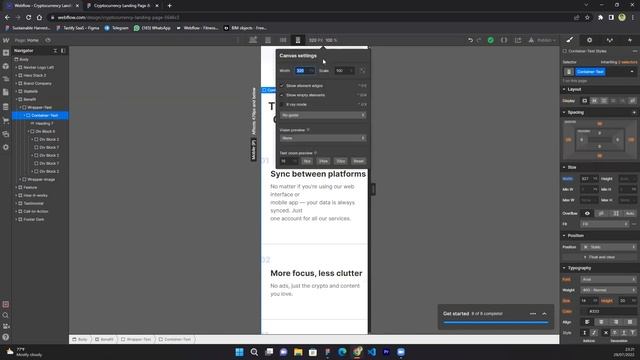Toggle page preview eye icon
Viewport: 640px width, 360px height.
tap(48, 40)
